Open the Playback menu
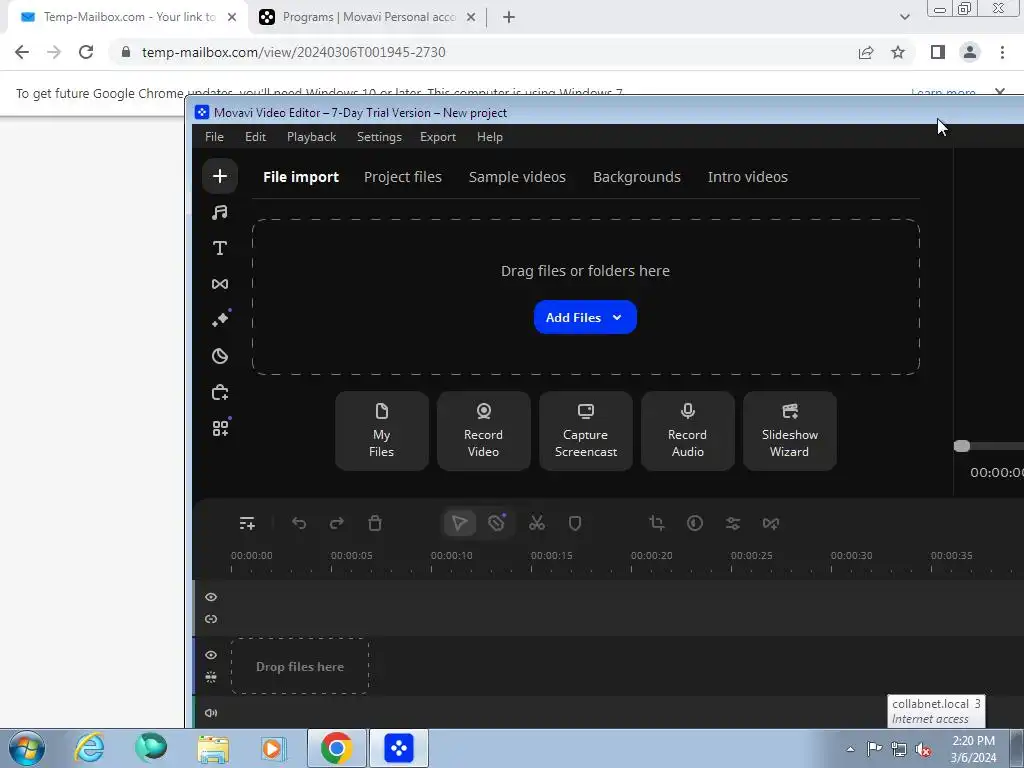The width and height of the screenshot is (1024, 768). (312, 137)
